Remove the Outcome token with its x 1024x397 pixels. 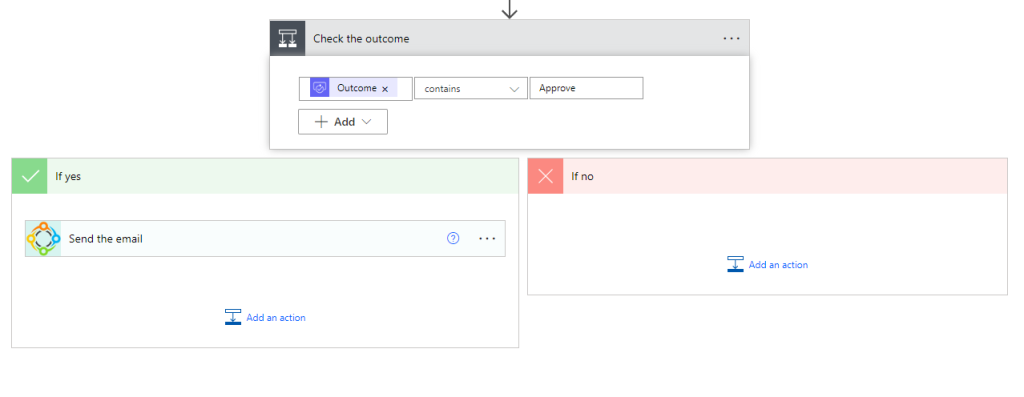pyautogui.click(x=385, y=89)
